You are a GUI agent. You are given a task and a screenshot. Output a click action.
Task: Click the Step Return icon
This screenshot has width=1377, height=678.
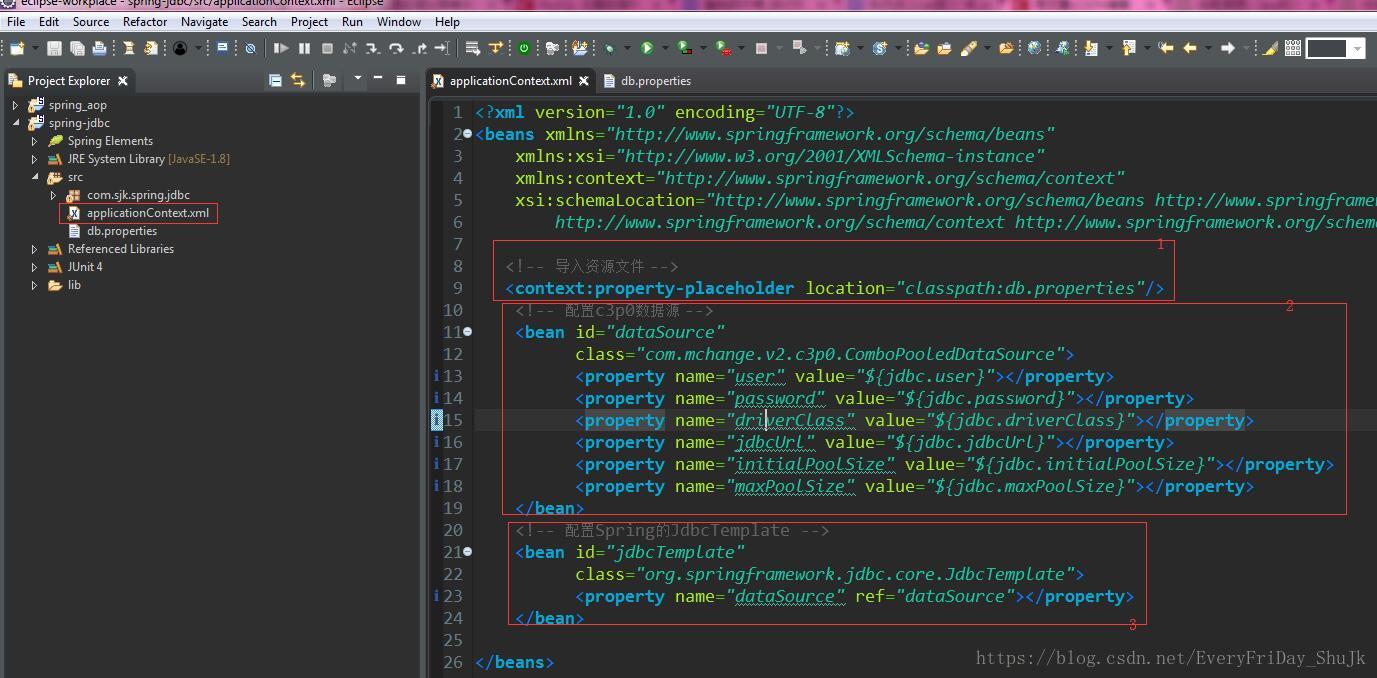click(x=420, y=48)
